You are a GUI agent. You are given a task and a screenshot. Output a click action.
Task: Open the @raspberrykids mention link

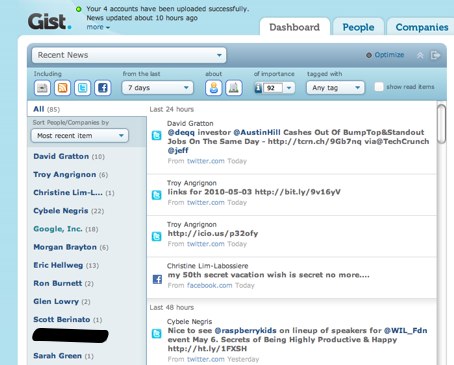245,331
